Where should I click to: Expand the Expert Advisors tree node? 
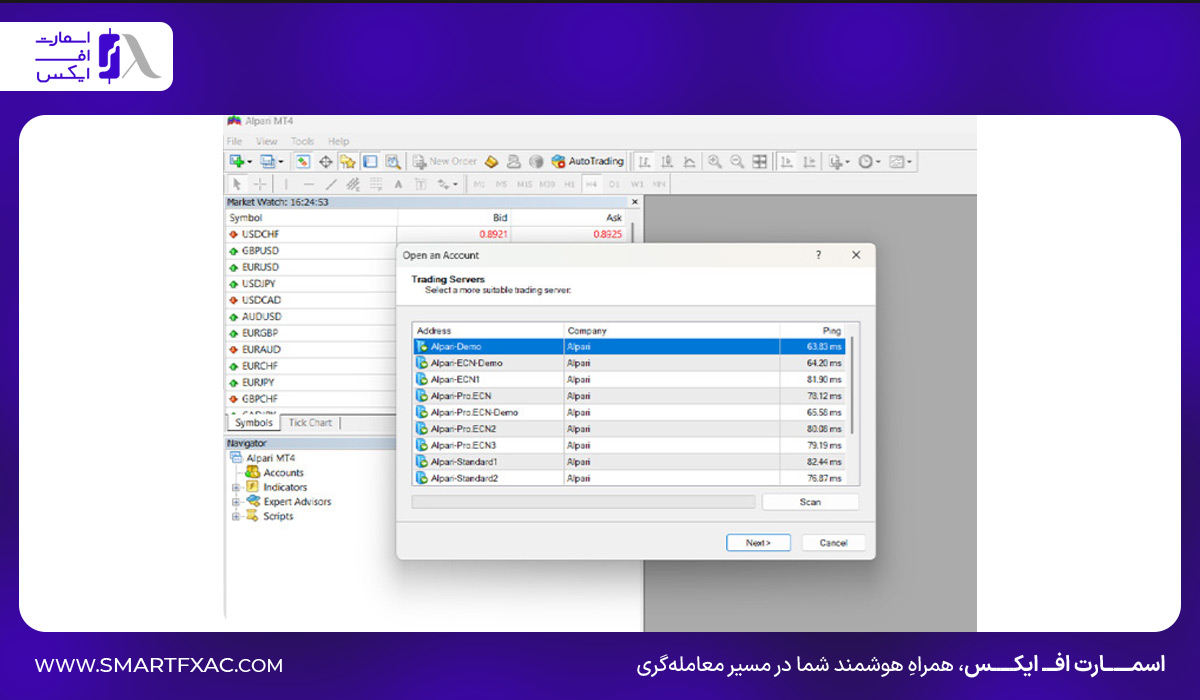(x=236, y=502)
